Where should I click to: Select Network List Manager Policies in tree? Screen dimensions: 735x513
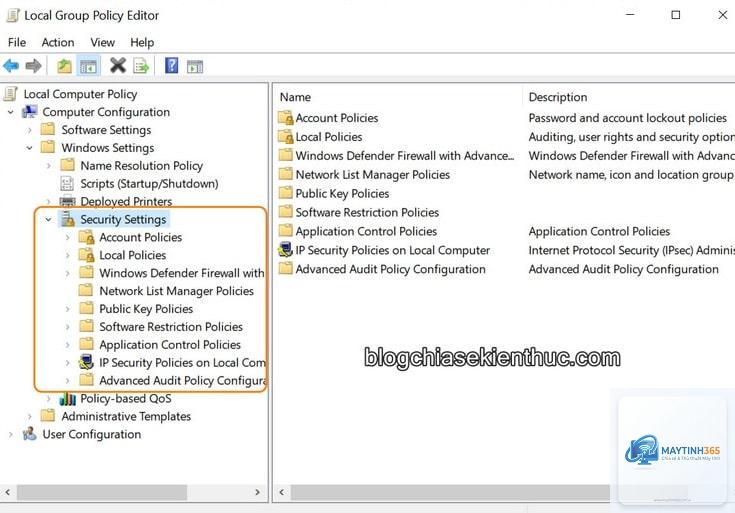point(176,291)
